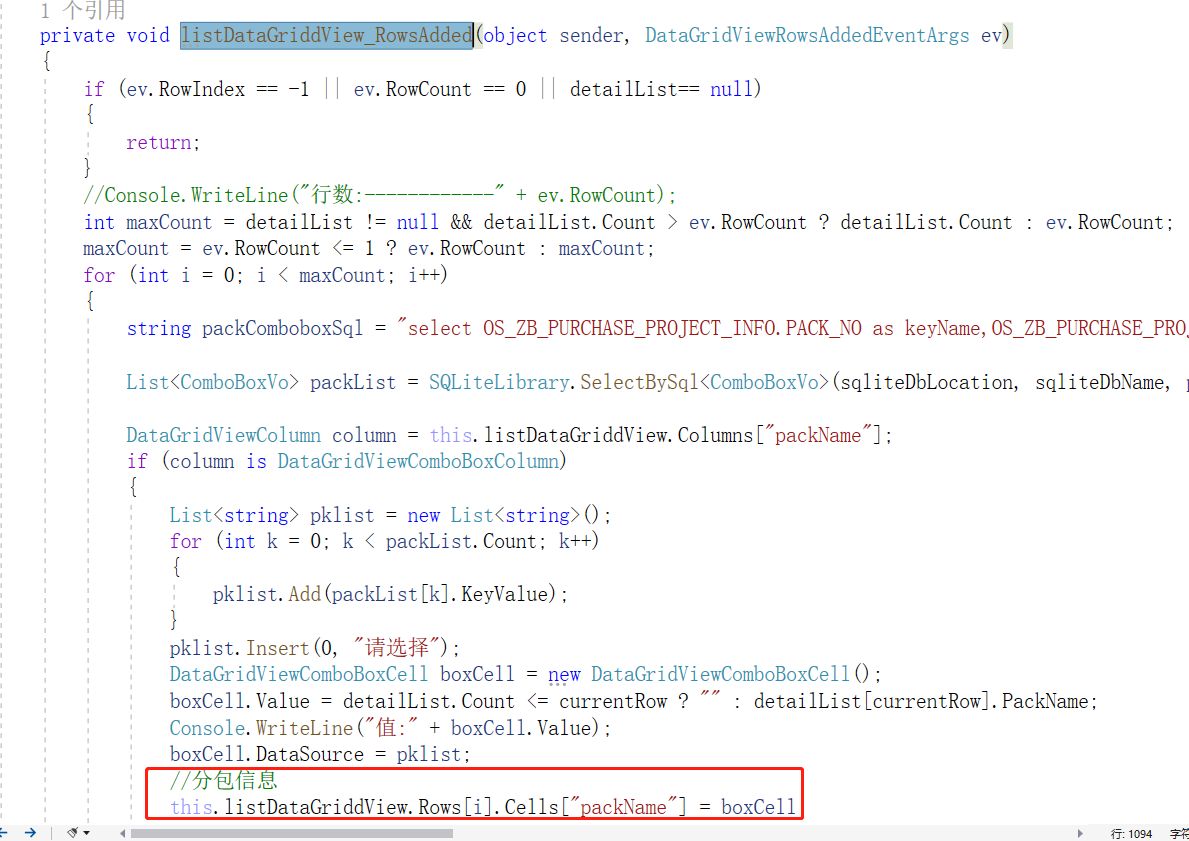Click the DataGridViewRowsAddedEventArgs parameter type
The height and width of the screenshot is (841, 1189).
click(807, 36)
